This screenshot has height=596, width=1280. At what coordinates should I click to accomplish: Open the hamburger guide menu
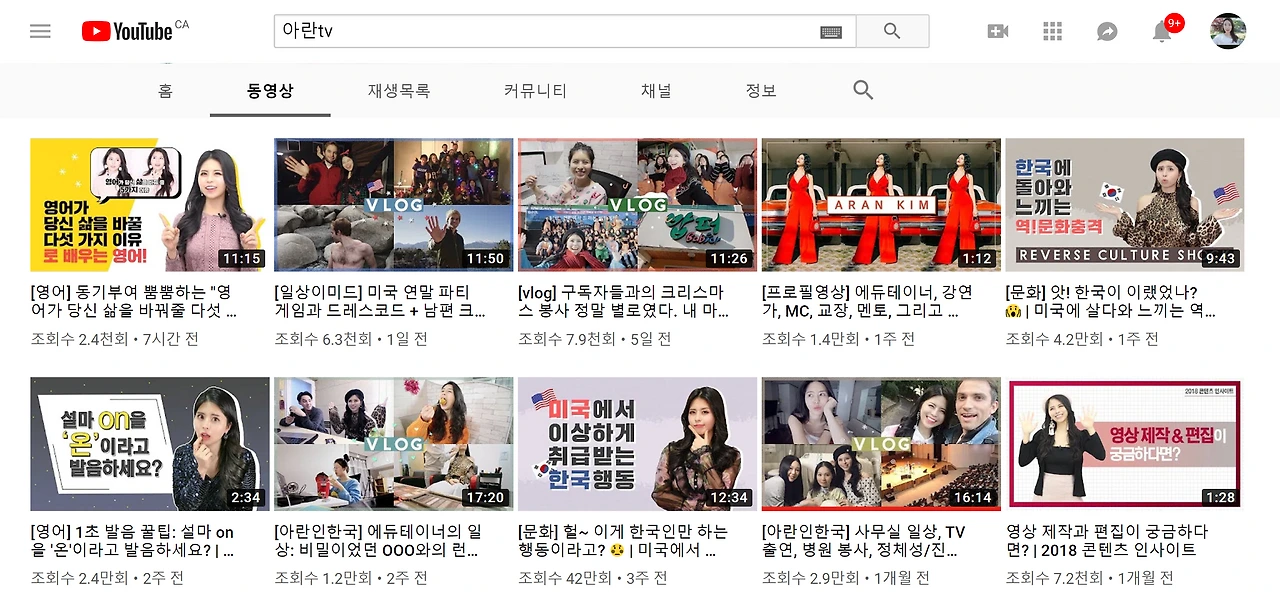[40, 31]
